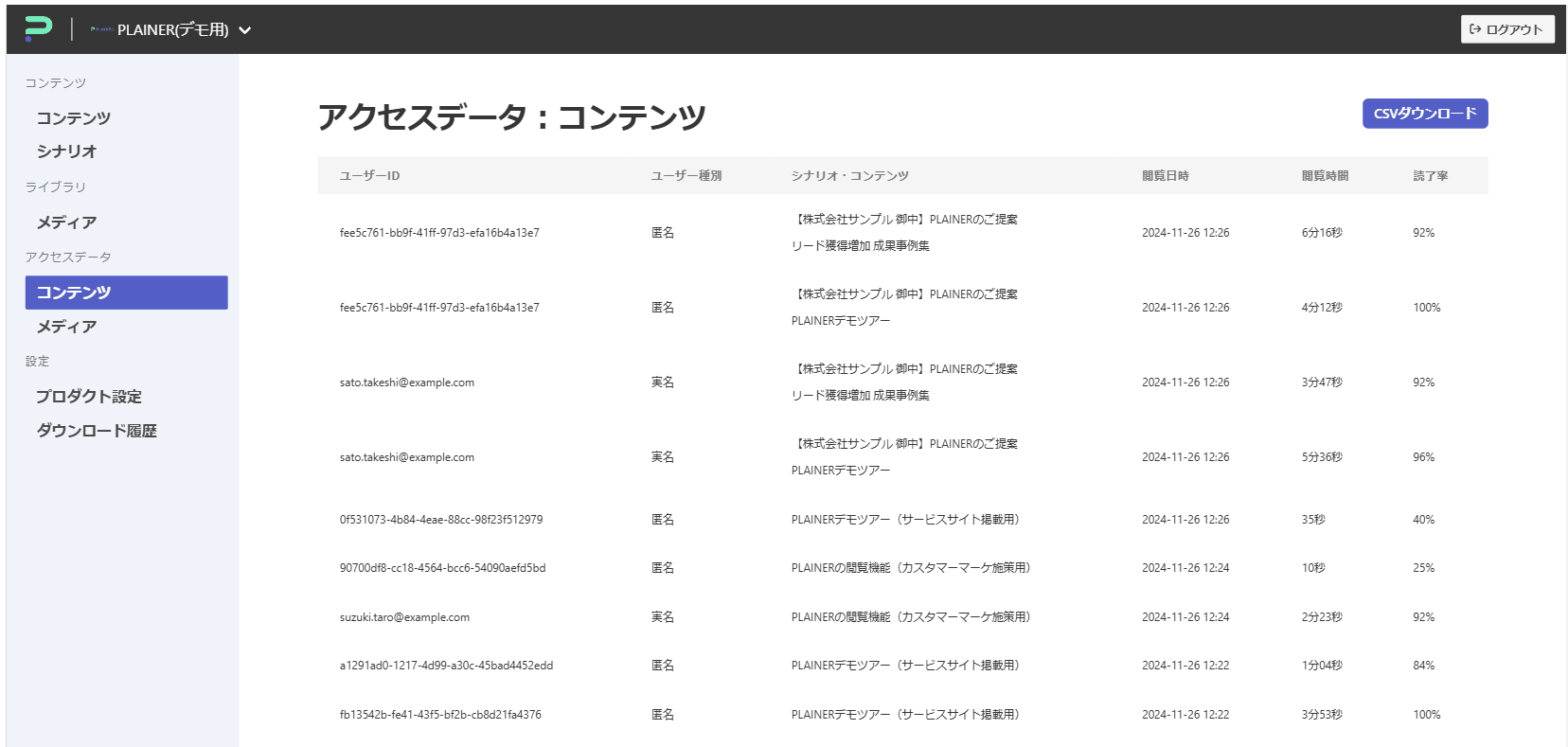Open the シナリオ sidebar item
Viewport: 1568px width, 747px height.
66,151
